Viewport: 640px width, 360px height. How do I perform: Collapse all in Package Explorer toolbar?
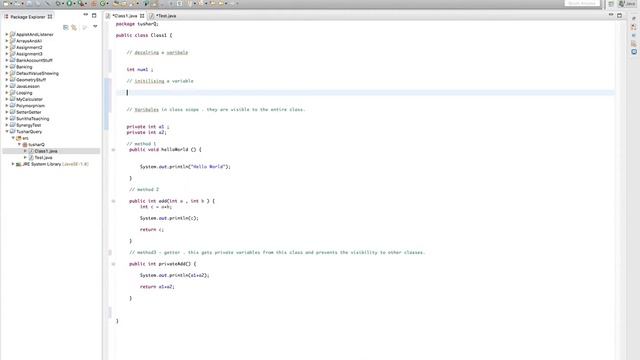click(66, 27)
